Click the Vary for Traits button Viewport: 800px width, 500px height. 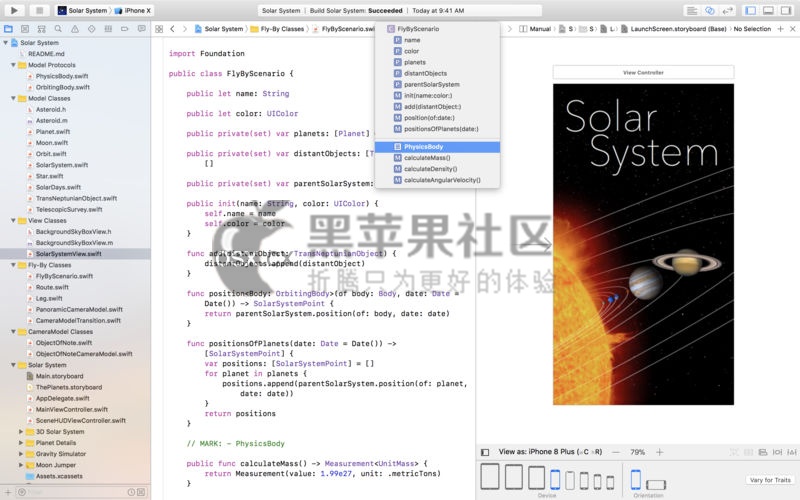point(770,480)
